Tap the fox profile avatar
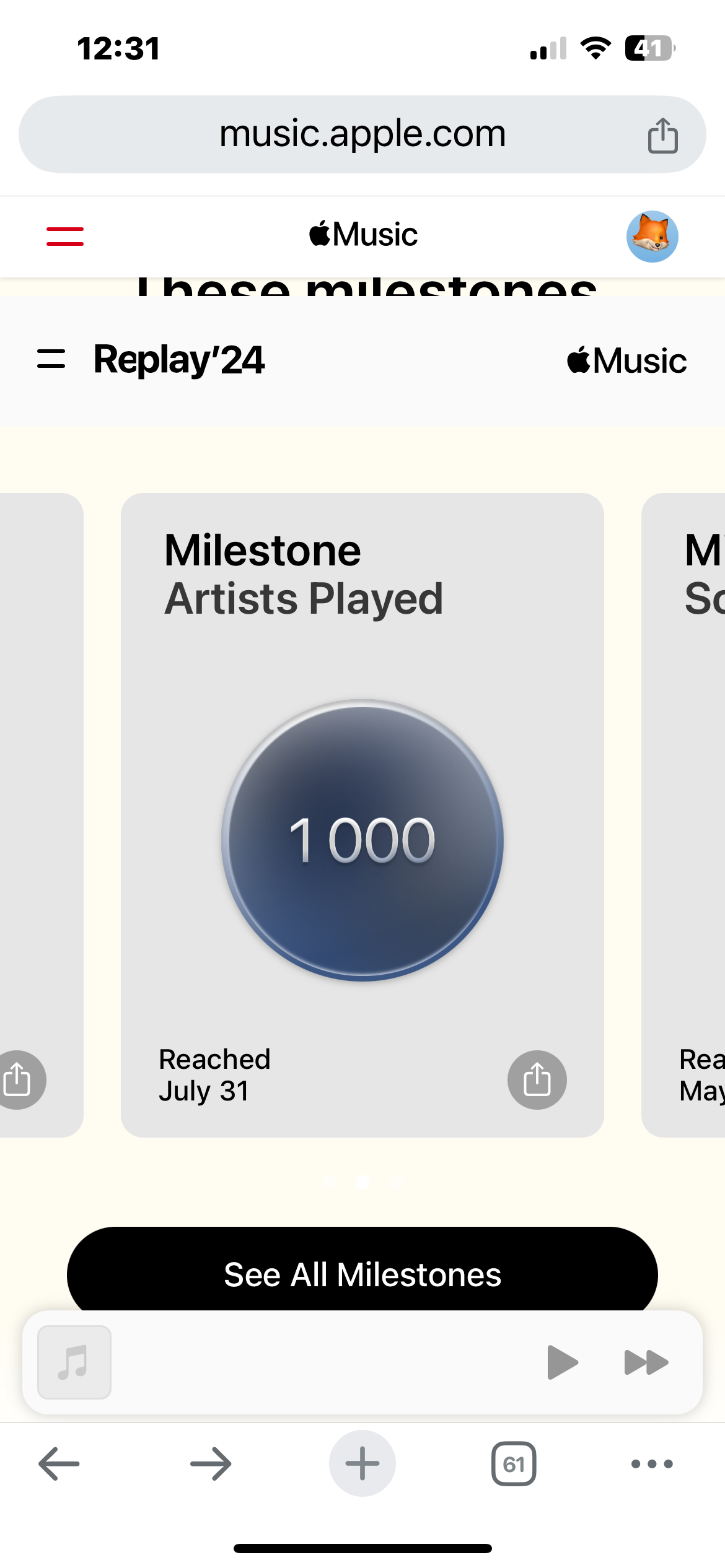Screen dimensions: 725x1568 (652, 237)
